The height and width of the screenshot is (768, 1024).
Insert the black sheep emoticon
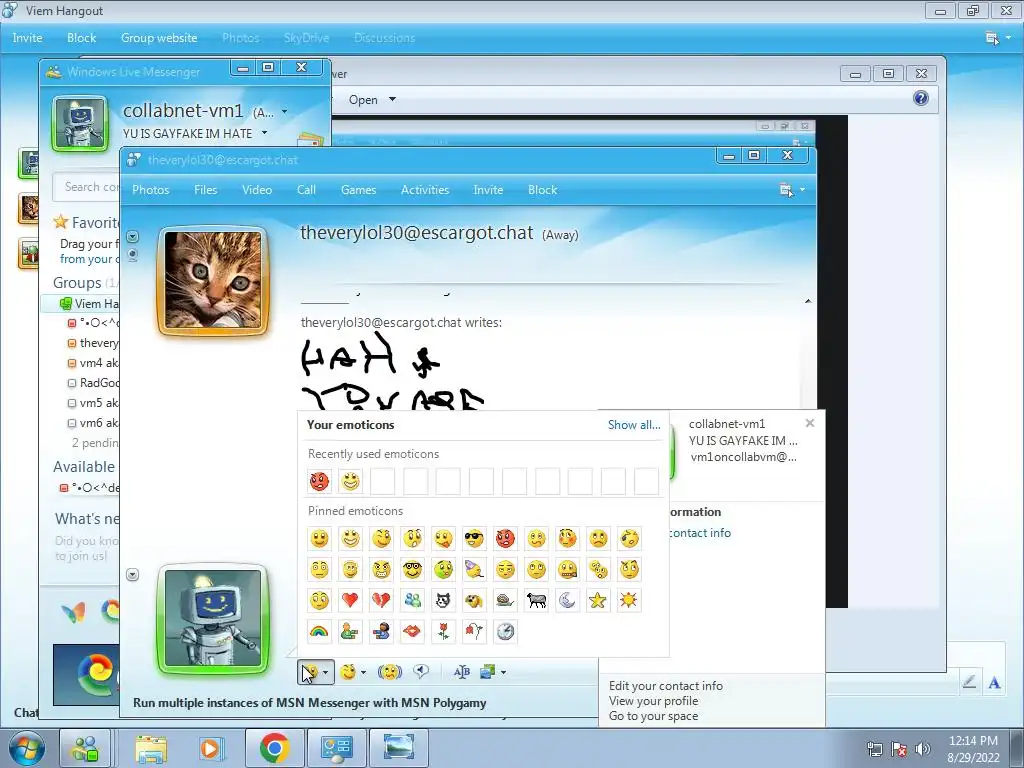point(536,600)
